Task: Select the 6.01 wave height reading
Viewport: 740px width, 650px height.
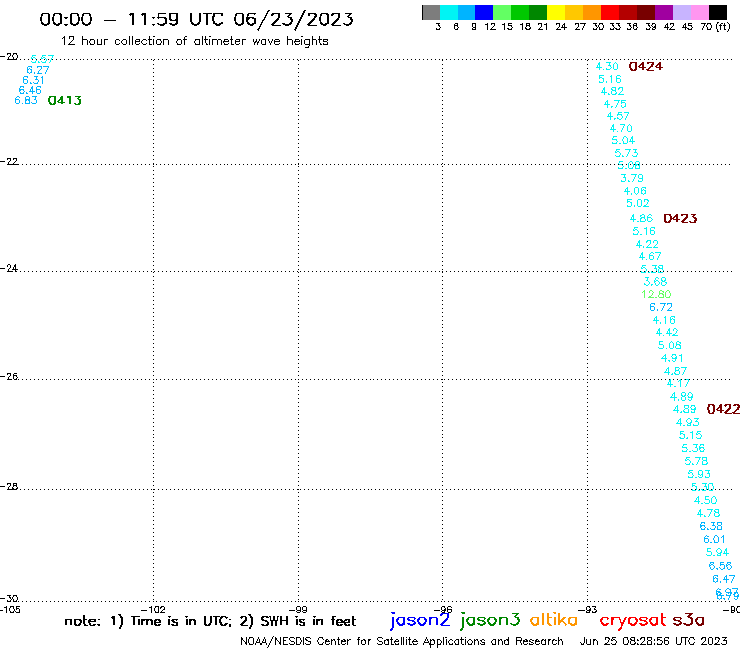Action: point(715,540)
